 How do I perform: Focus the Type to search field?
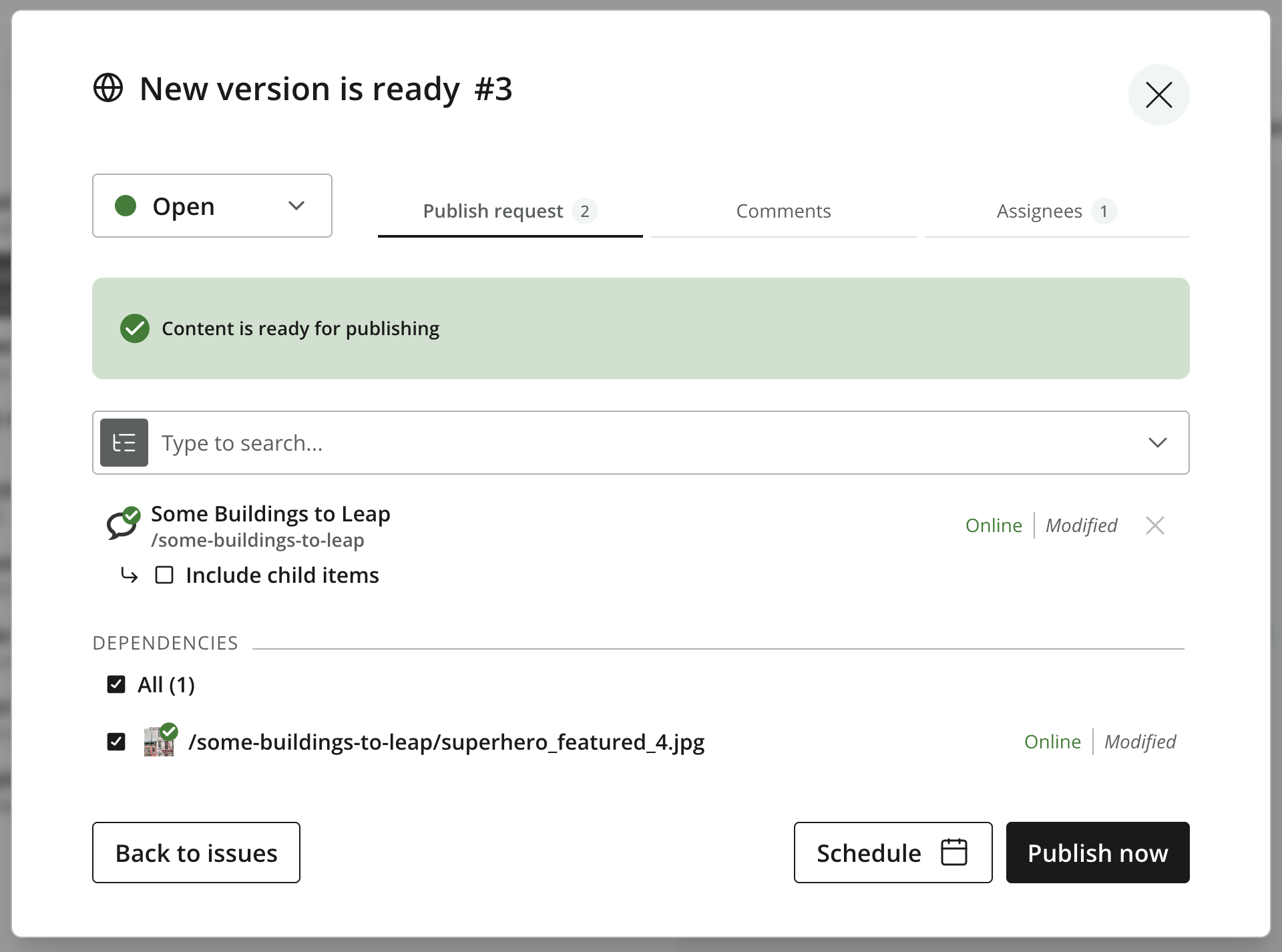[x=641, y=443]
